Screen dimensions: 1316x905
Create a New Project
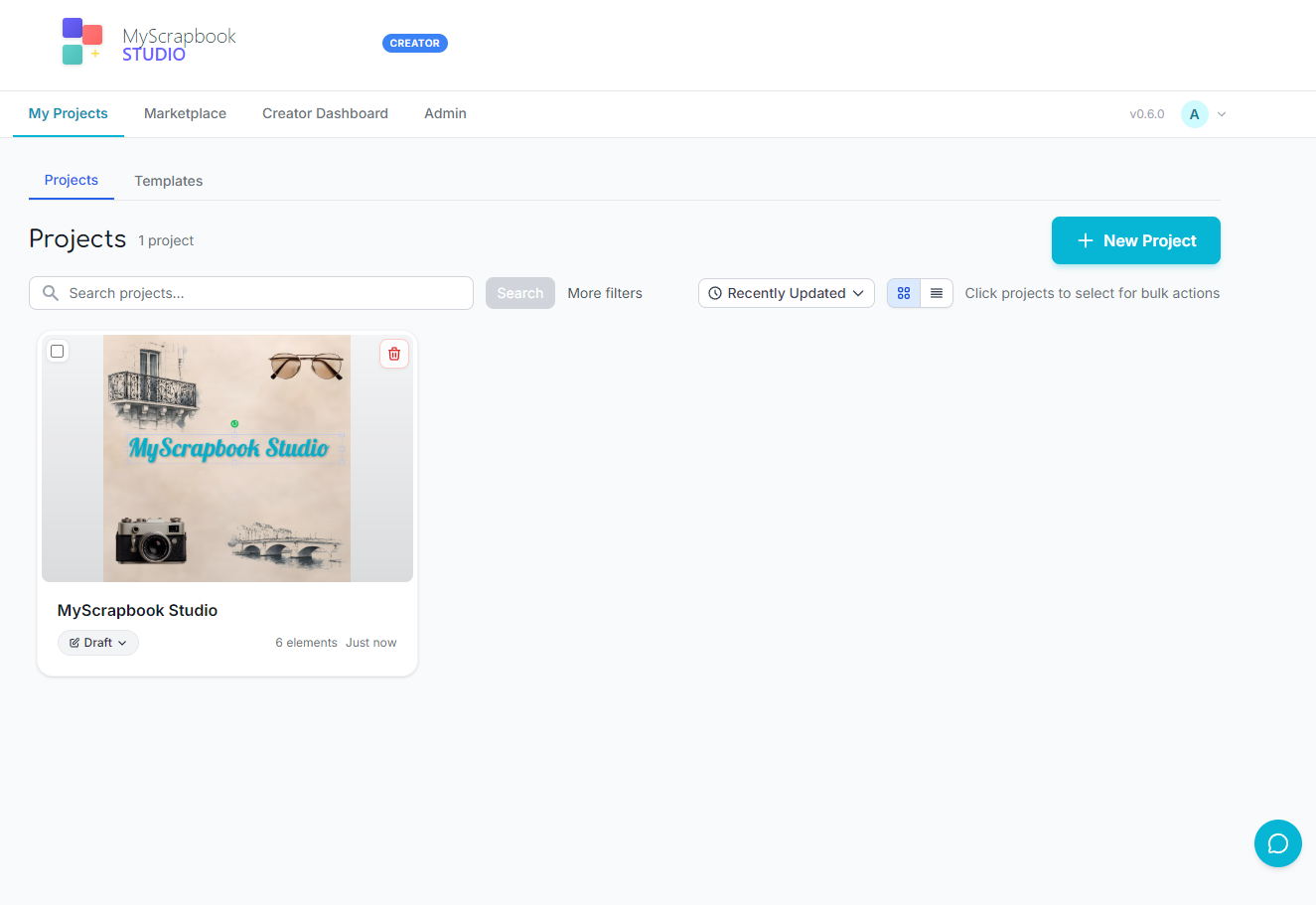click(x=1135, y=240)
